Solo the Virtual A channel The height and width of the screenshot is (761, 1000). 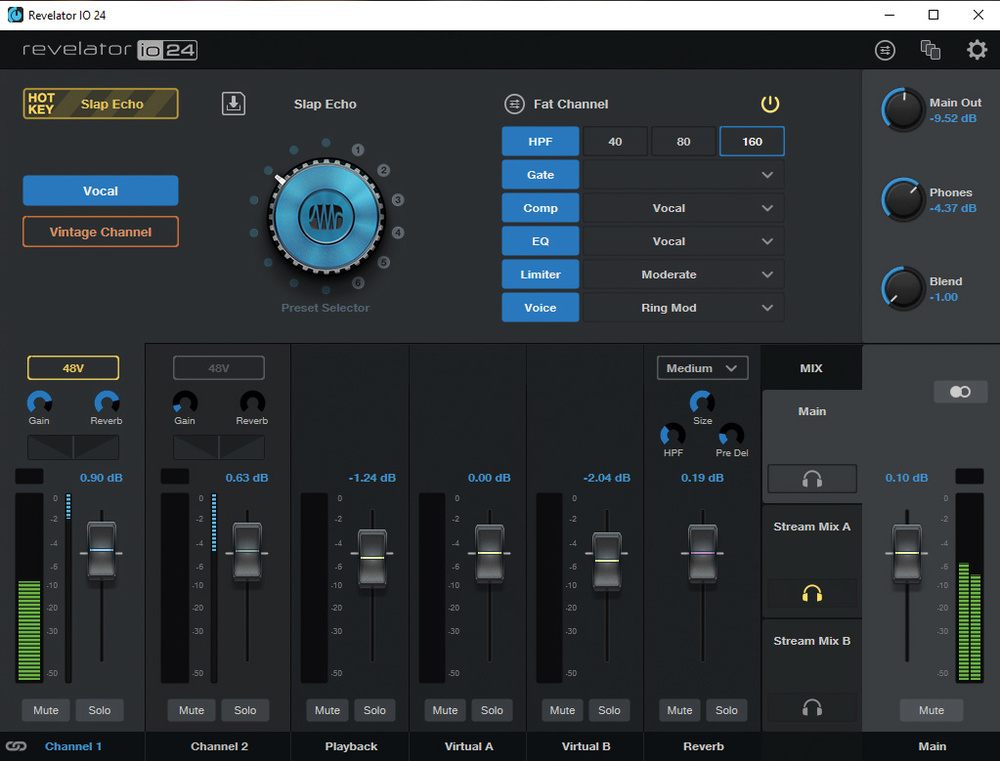pos(492,710)
